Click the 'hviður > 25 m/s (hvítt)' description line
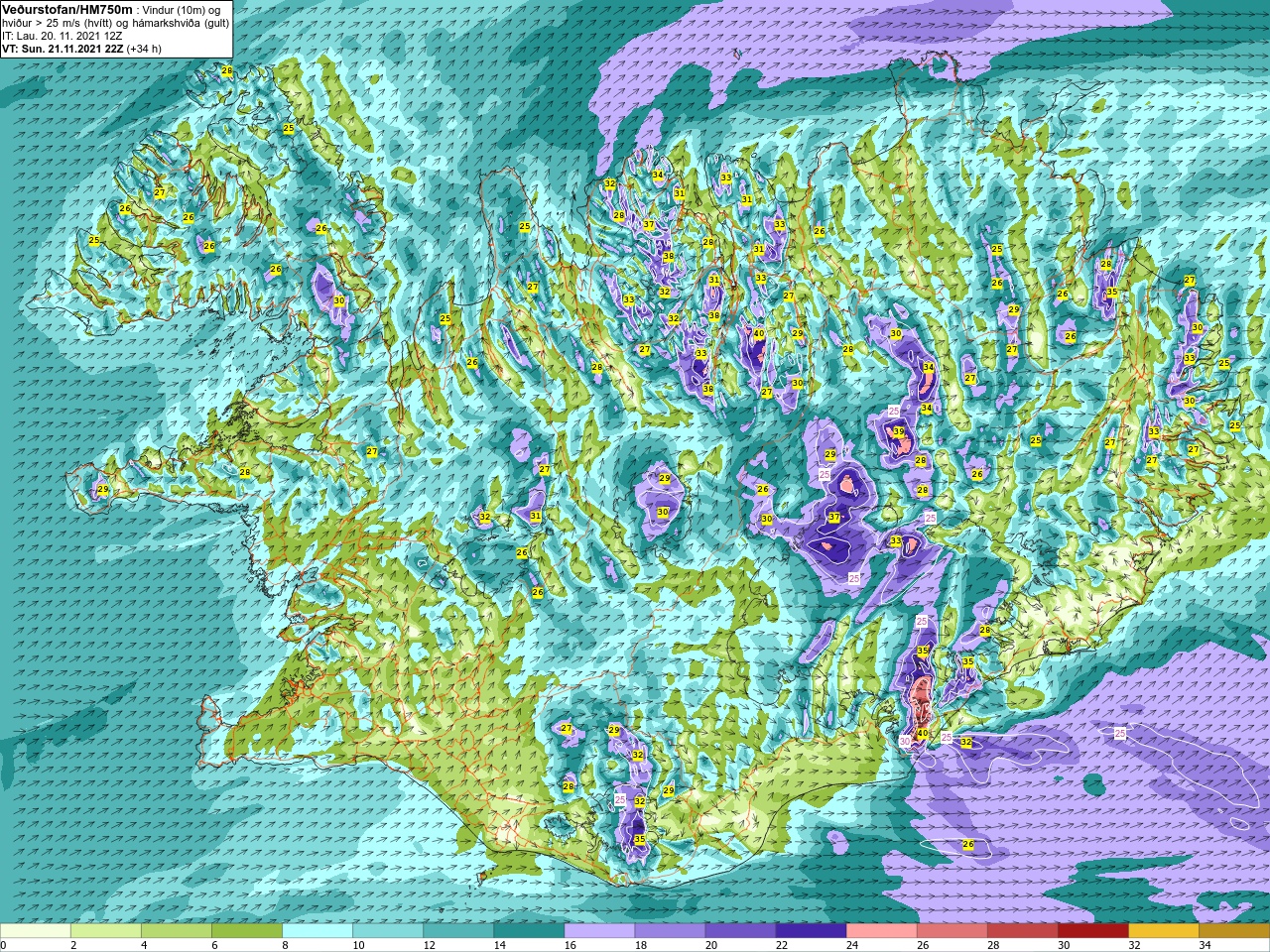1270x952 pixels. (58, 22)
